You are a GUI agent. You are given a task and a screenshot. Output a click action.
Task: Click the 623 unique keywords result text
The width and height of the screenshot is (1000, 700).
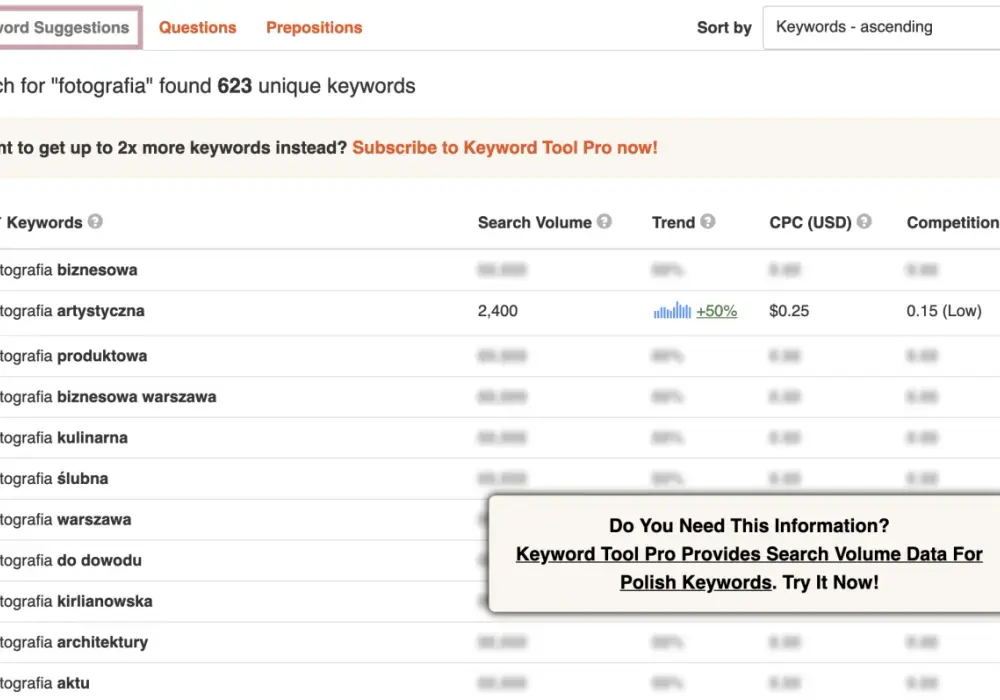316,85
